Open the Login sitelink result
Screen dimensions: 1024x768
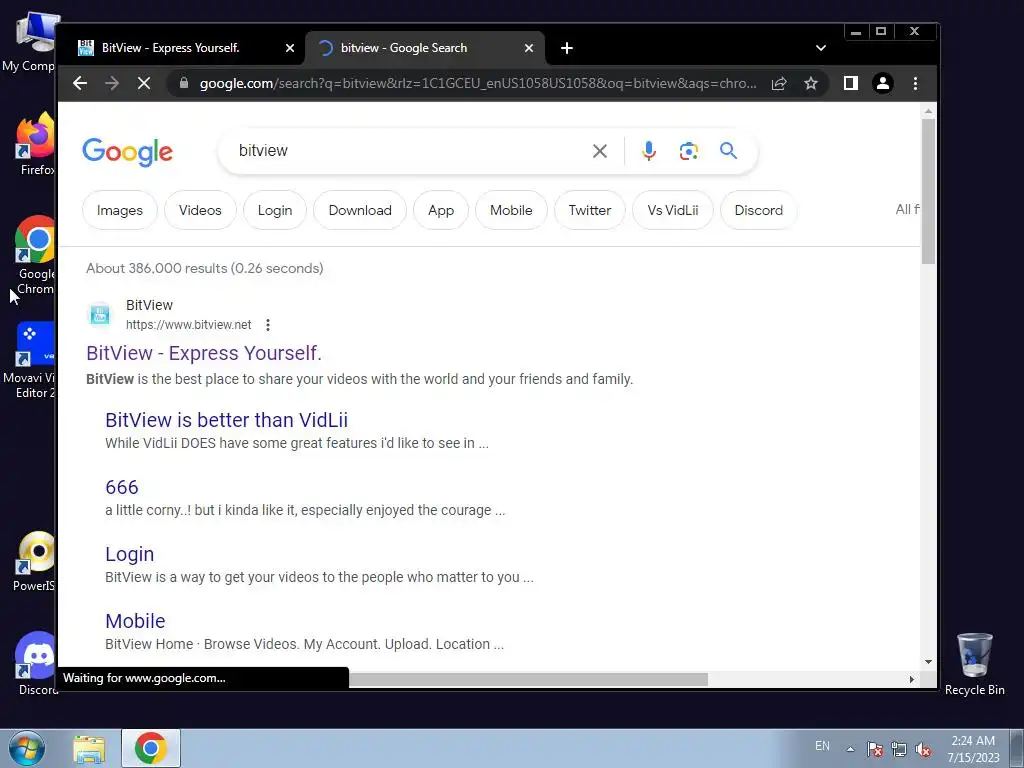(x=129, y=554)
